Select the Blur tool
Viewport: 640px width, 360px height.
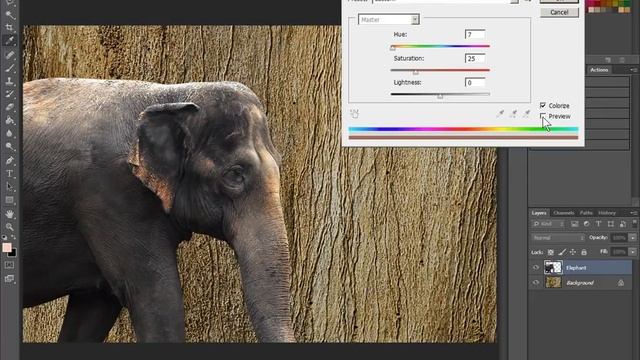point(10,133)
